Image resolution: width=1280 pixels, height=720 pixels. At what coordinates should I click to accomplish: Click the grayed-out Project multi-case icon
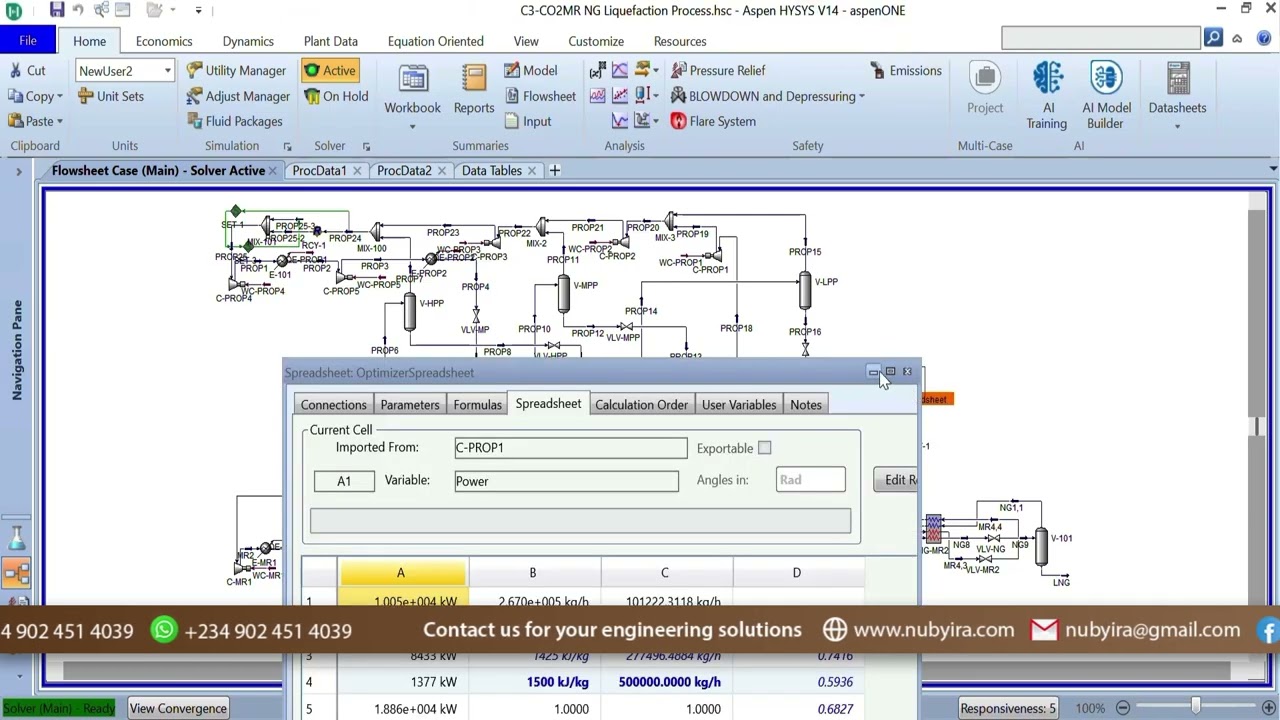[x=985, y=90]
